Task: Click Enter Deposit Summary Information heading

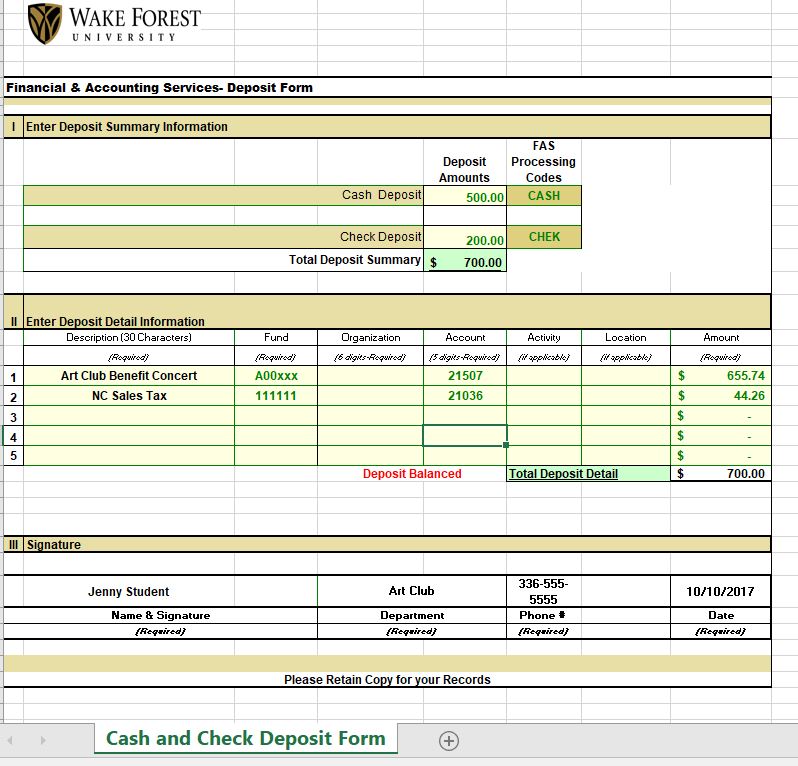Action: [127, 127]
